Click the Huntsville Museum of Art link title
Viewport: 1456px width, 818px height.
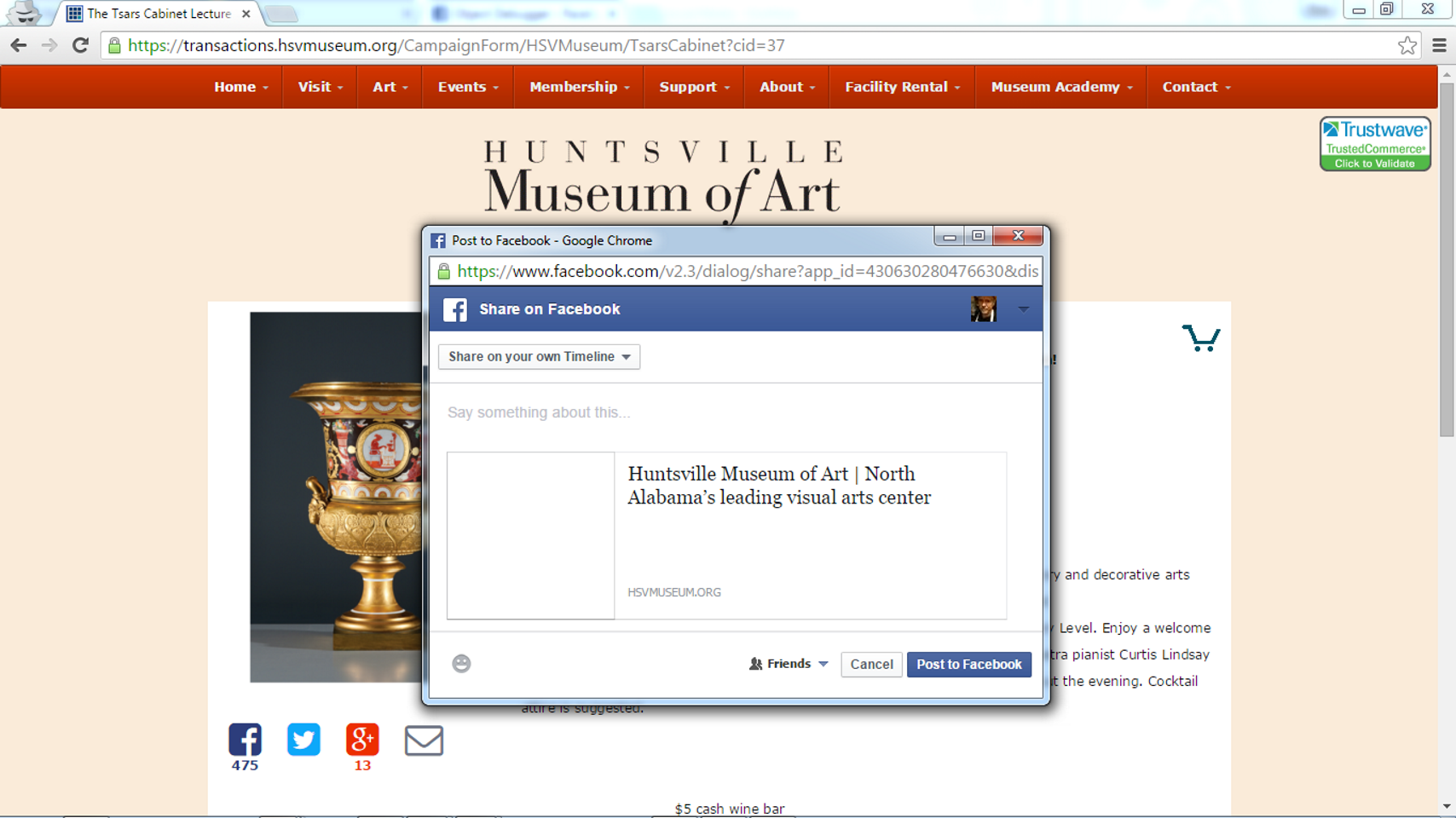tap(779, 486)
